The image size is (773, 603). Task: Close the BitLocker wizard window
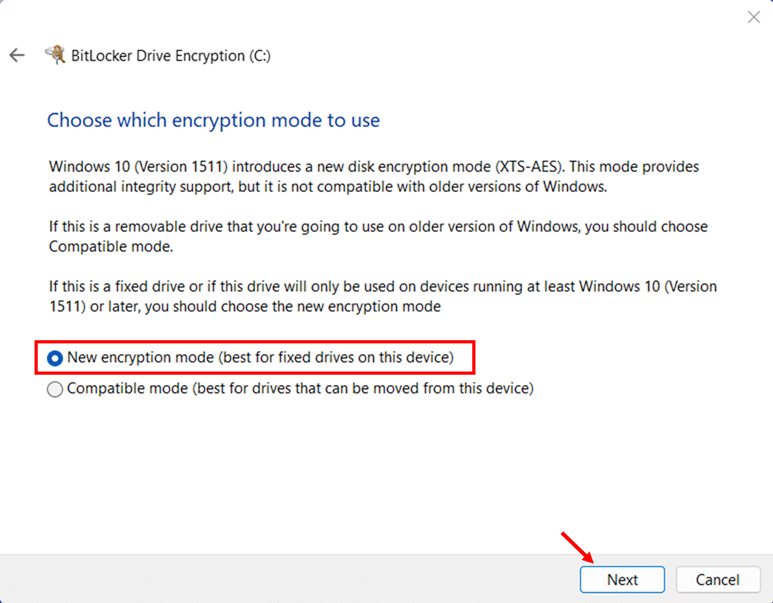[752, 17]
